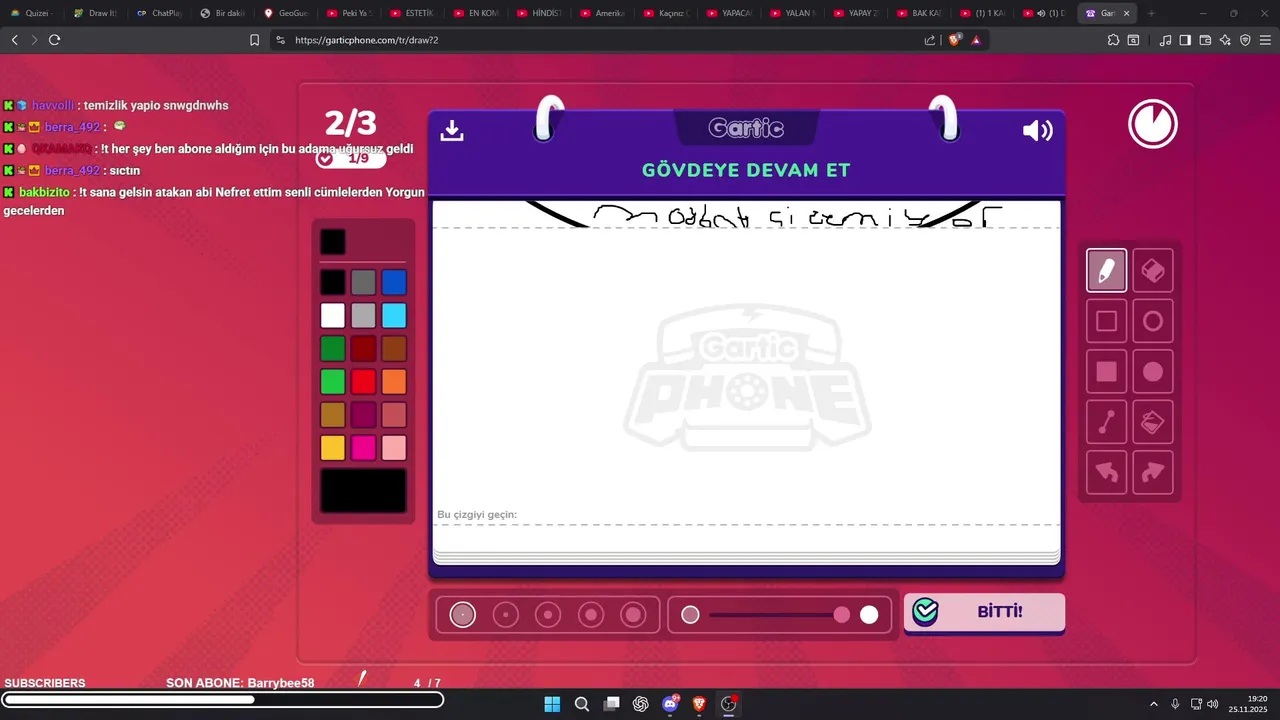Select the third brush size
This screenshot has width=1280, height=720.
548,615
